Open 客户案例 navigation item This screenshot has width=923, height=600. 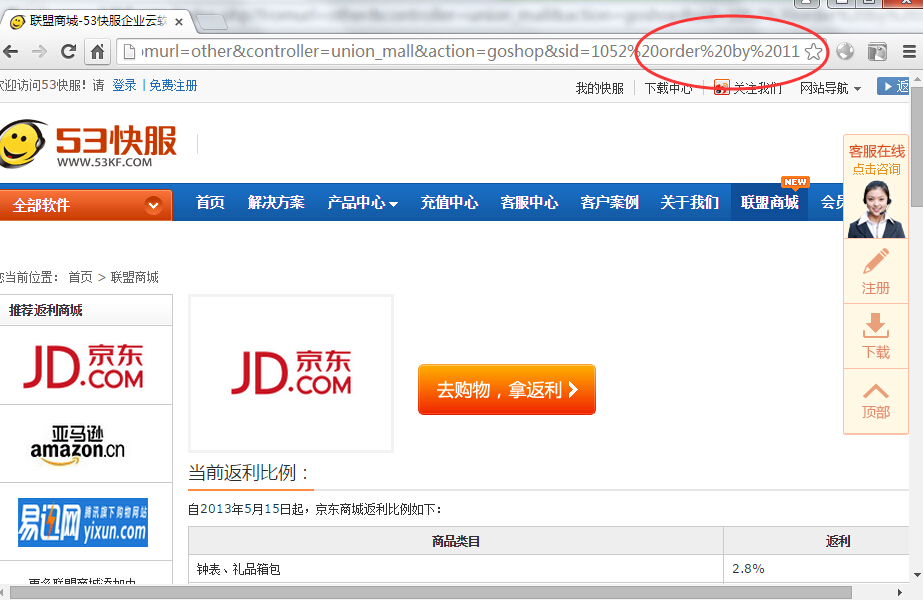point(609,203)
